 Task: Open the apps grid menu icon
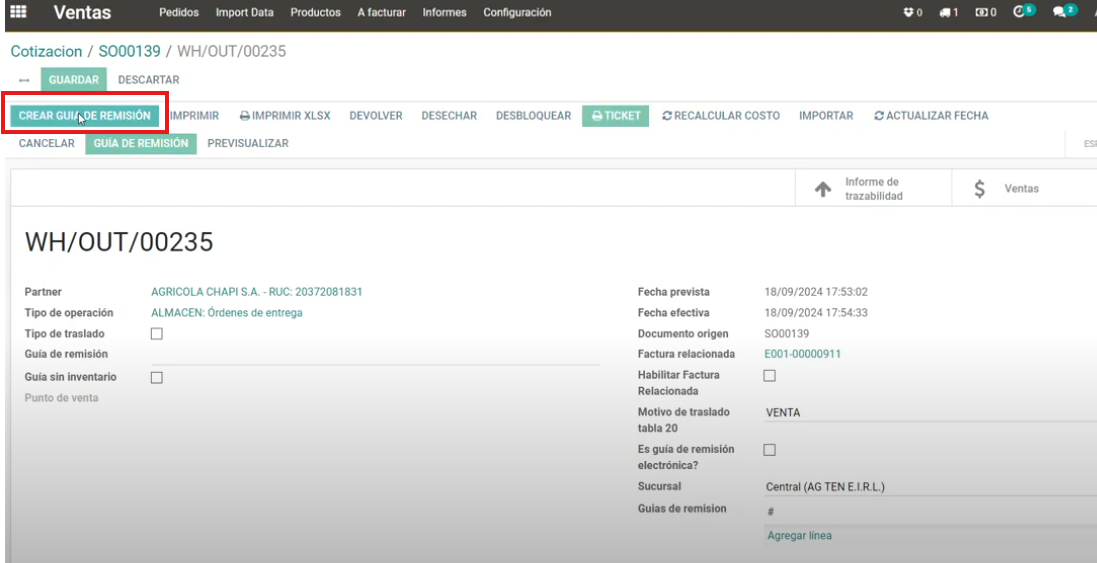18,13
